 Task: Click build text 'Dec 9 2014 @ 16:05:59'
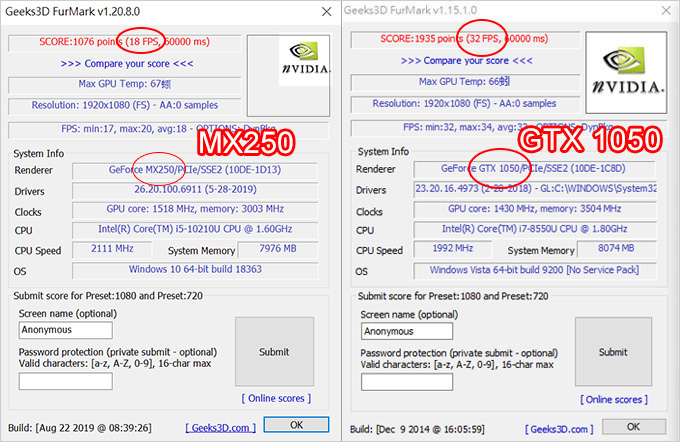(x=430, y=429)
